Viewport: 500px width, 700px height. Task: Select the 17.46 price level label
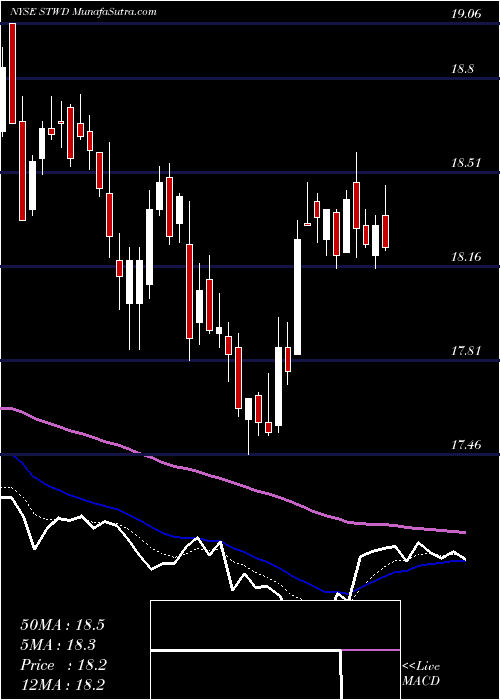tap(466, 445)
